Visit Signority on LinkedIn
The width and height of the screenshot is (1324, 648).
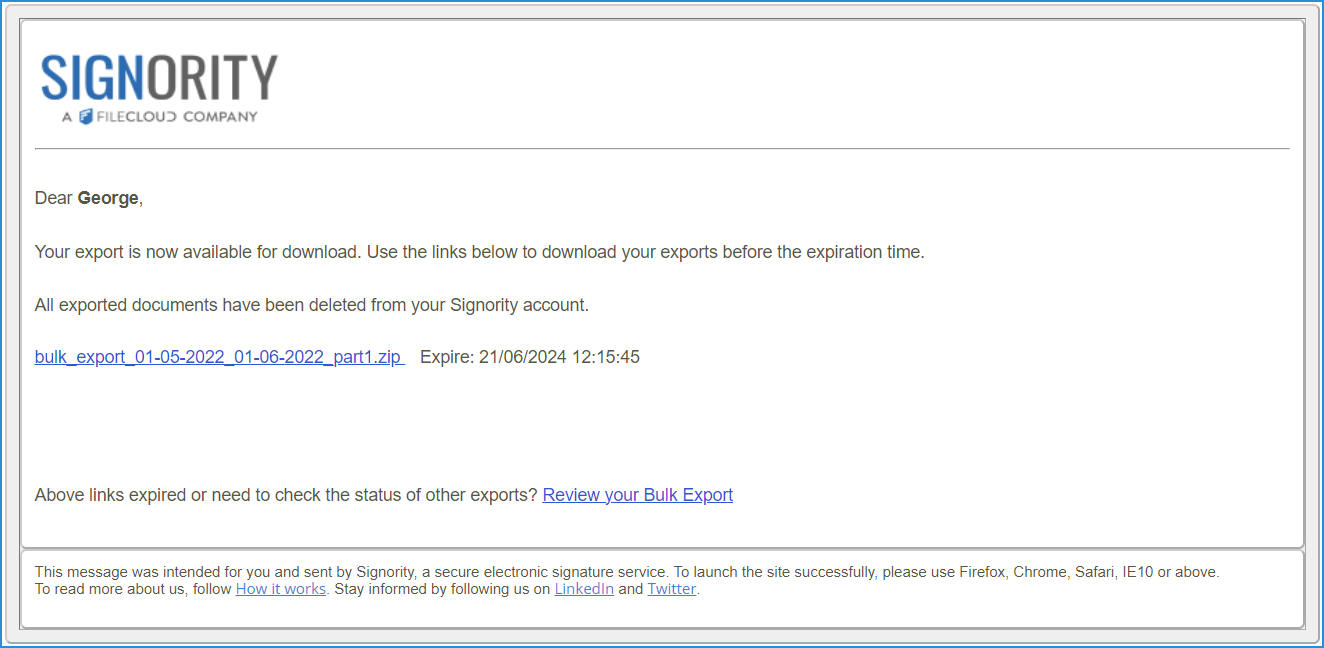point(584,588)
